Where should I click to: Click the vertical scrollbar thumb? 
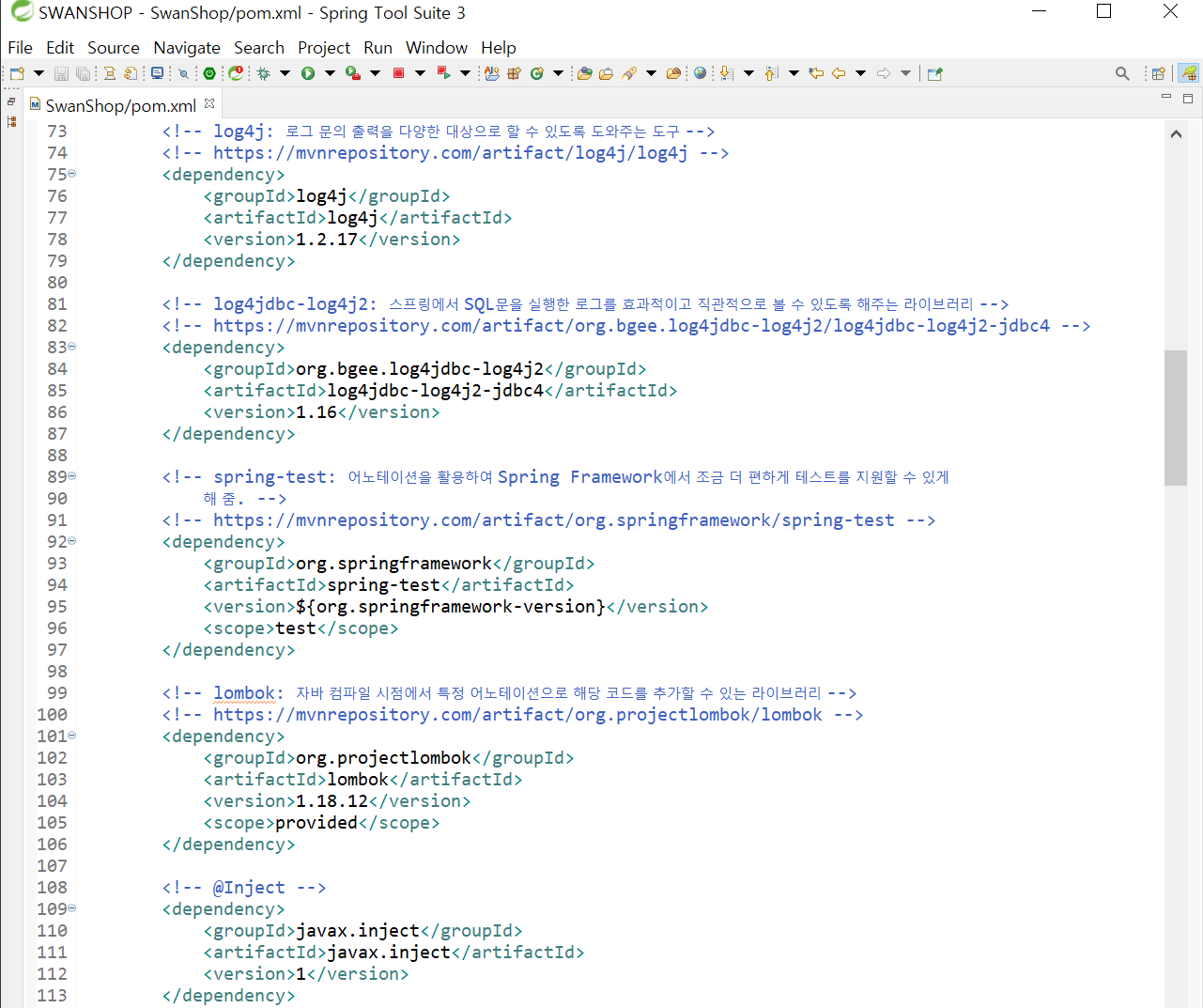click(1176, 417)
